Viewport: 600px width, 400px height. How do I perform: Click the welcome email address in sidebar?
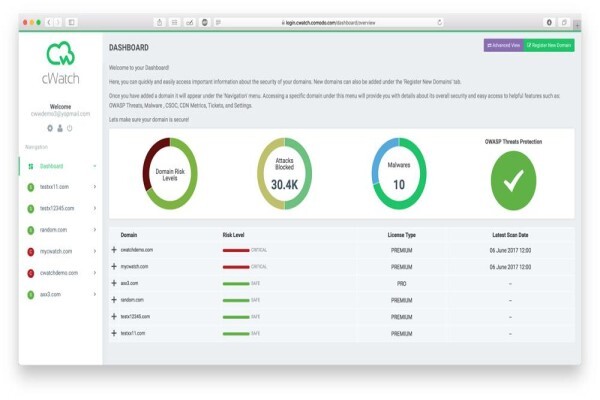60,114
